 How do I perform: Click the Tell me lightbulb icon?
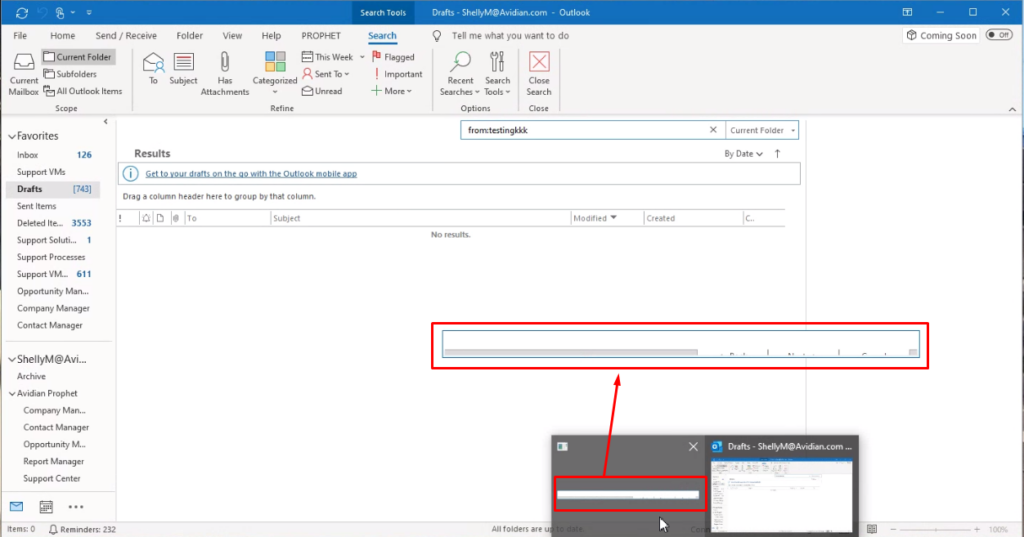(x=437, y=35)
